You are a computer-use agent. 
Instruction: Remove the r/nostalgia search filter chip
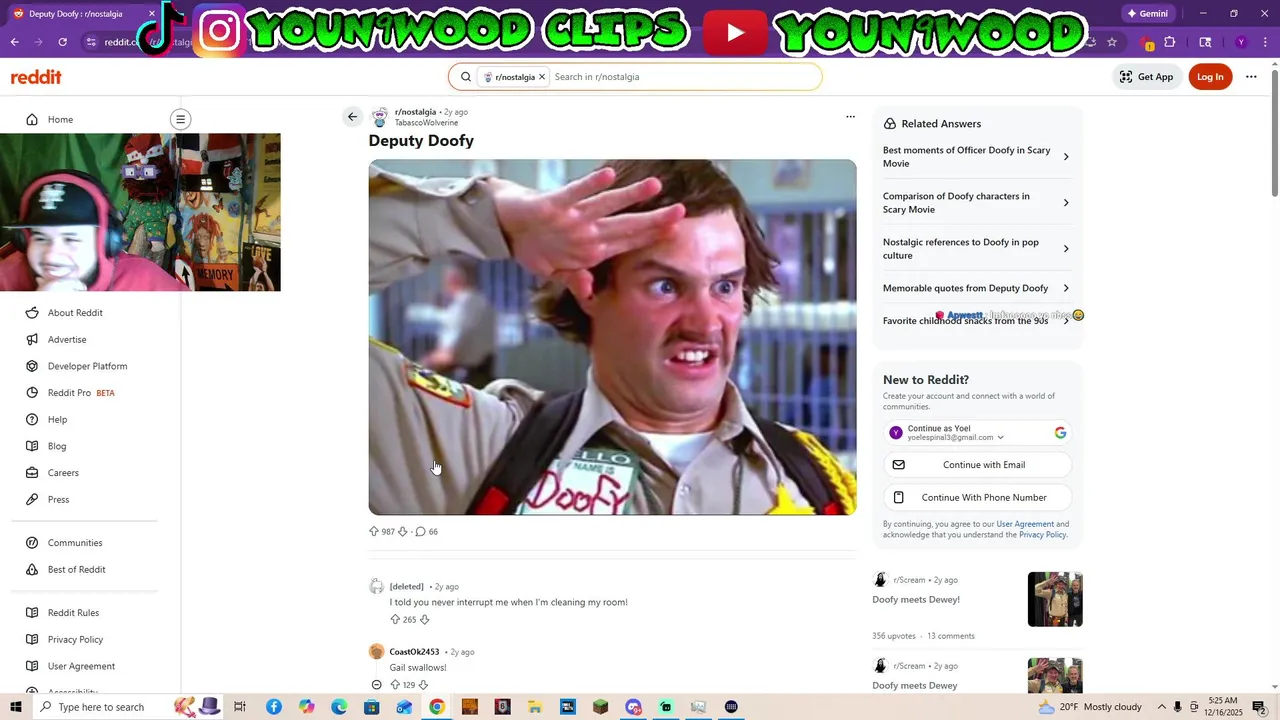542,77
